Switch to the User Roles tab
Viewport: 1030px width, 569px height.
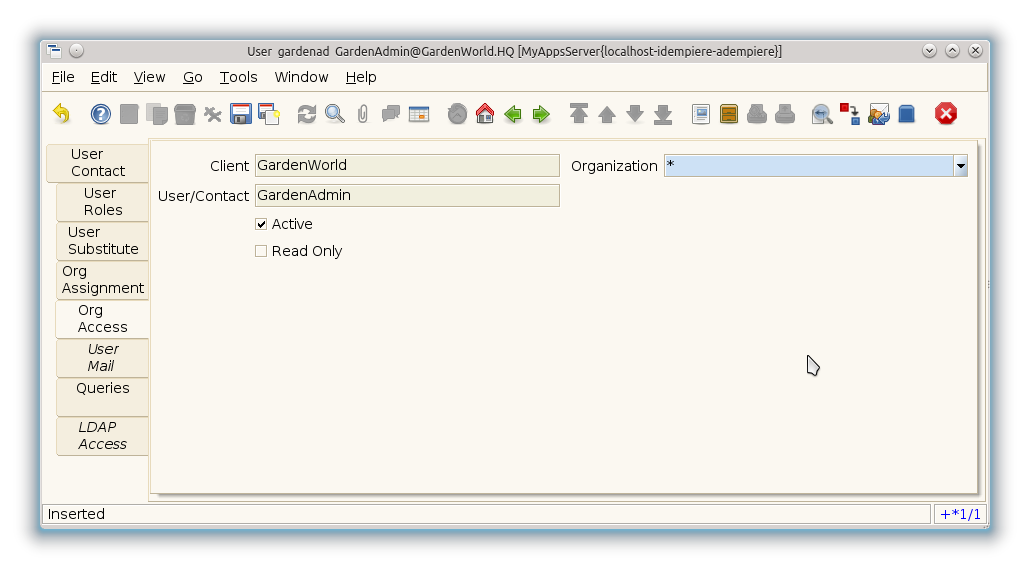coord(102,201)
